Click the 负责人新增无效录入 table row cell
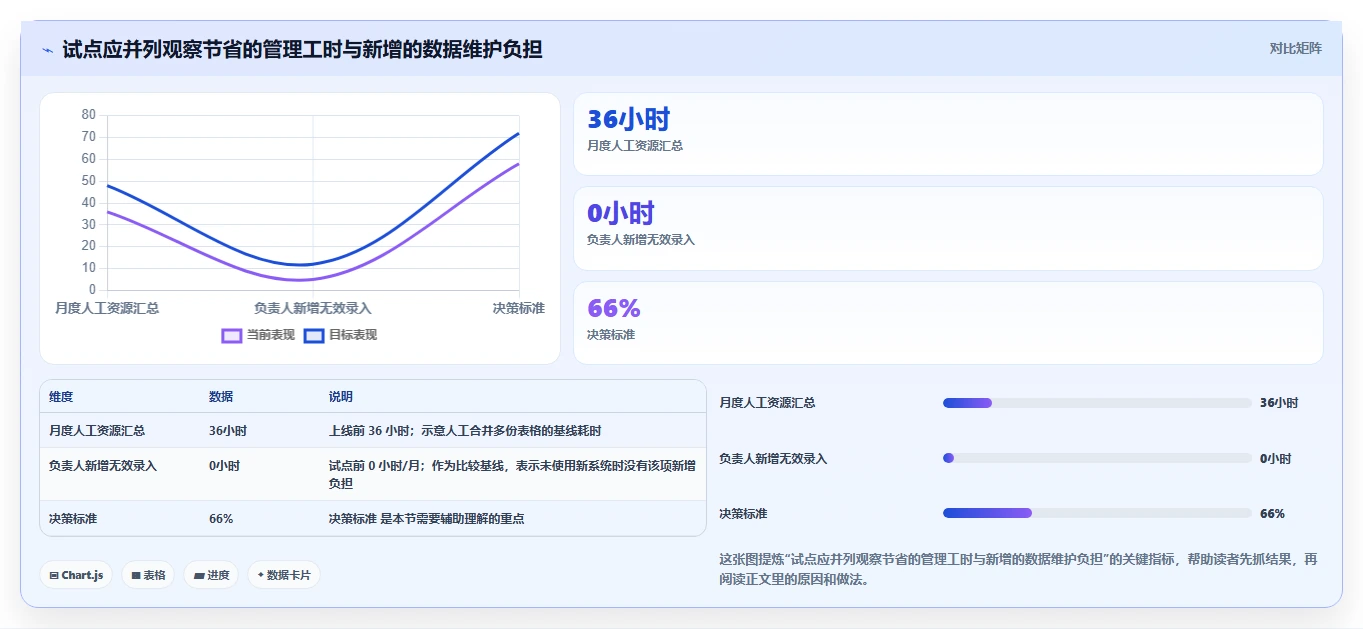This screenshot has width=1363, height=629. click(x=103, y=466)
